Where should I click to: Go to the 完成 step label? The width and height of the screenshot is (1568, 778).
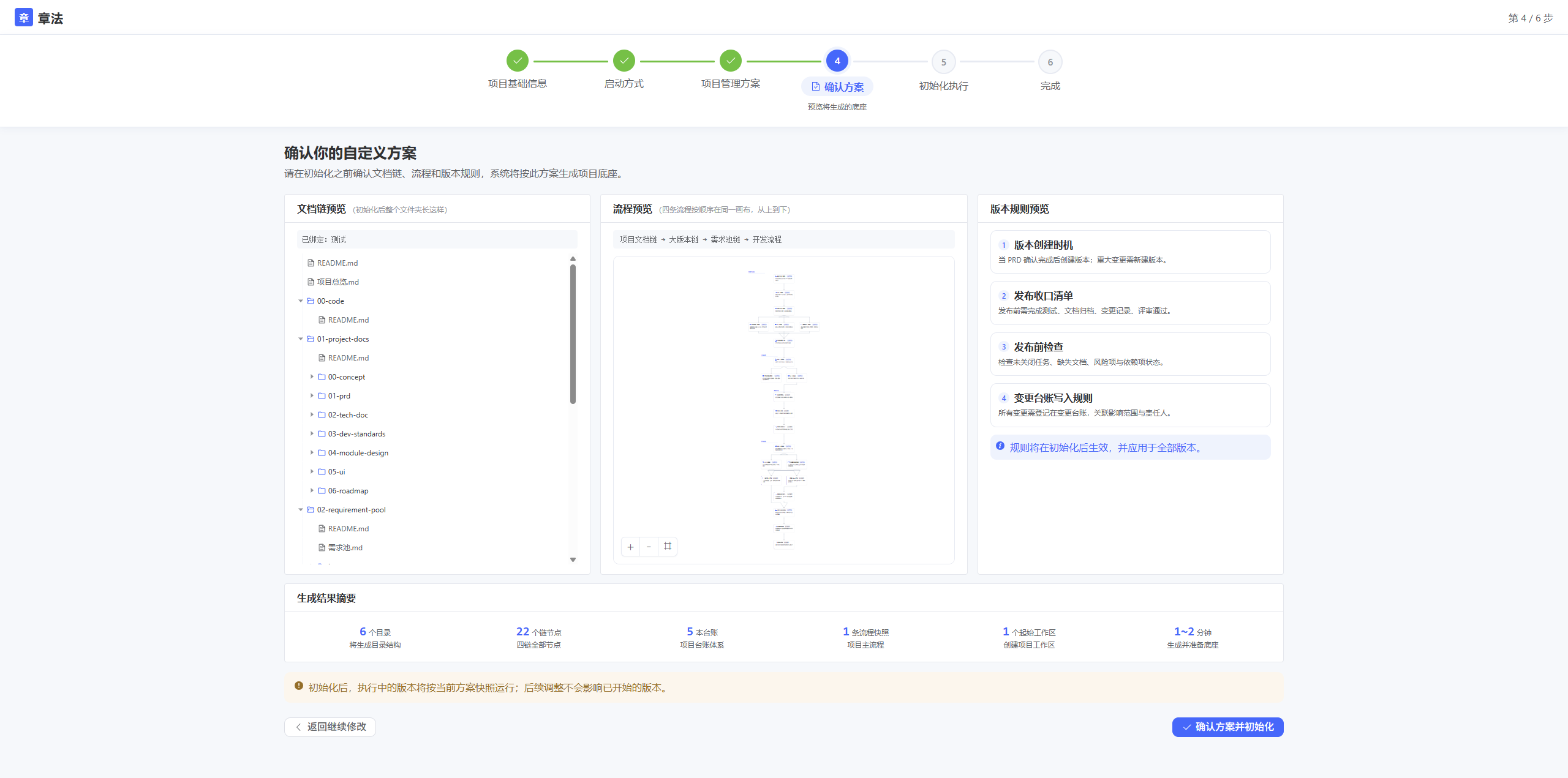(1050, 86)
